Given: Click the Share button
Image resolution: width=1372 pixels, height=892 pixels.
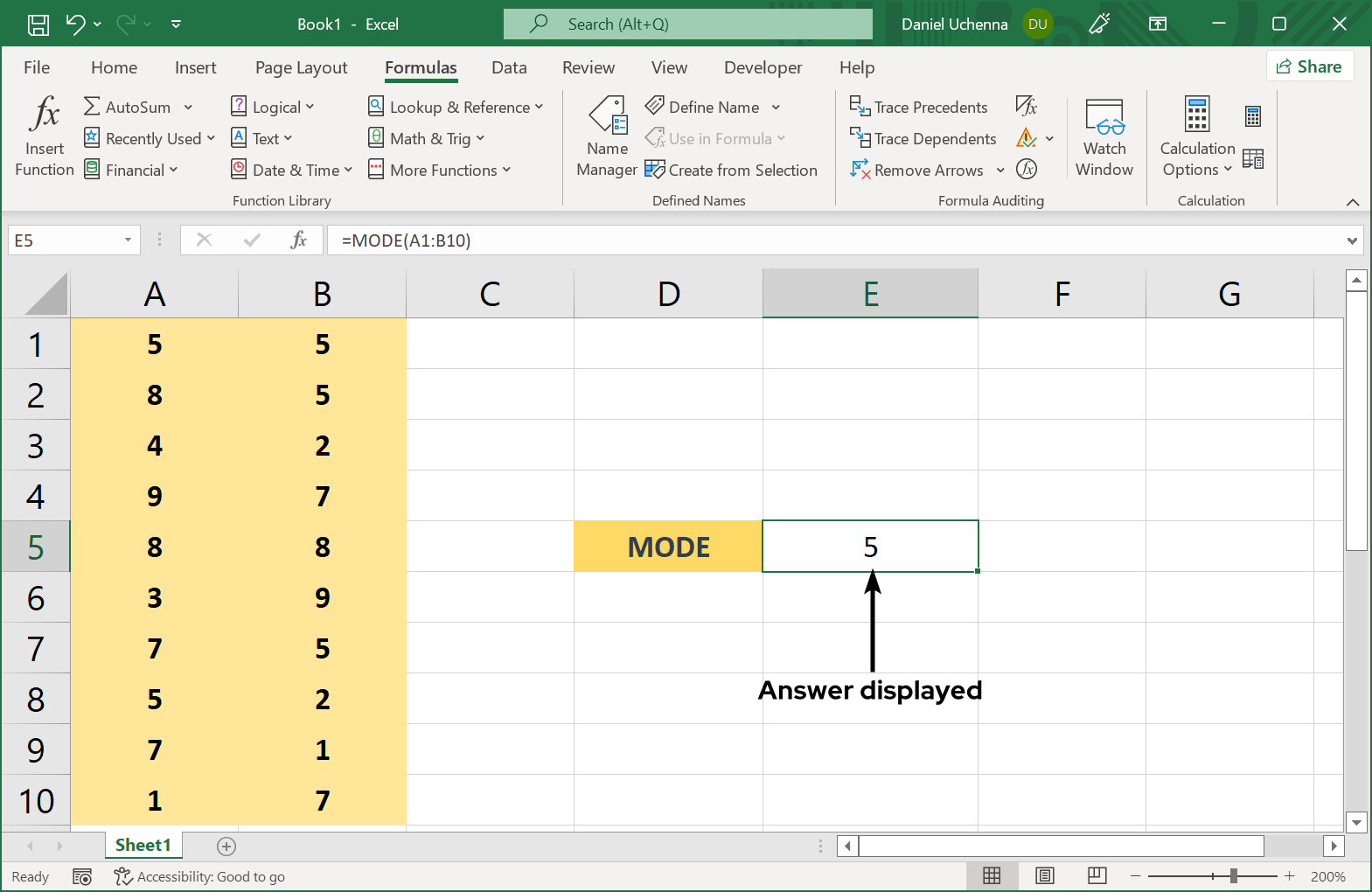Looking at the screenshot, I should [x=1309, y=66].
